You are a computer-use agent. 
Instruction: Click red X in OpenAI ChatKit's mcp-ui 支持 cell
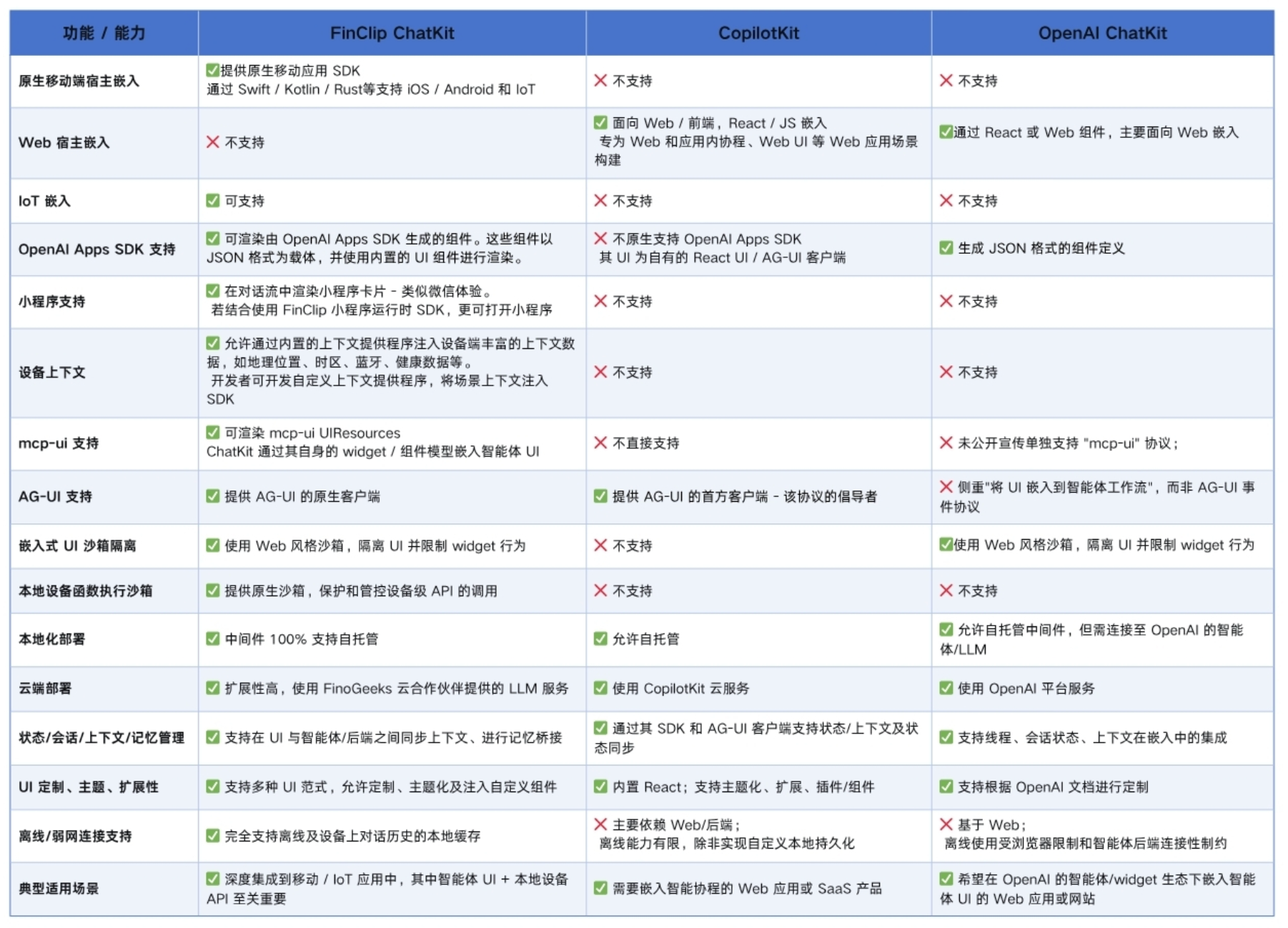click(x=946, y=443)
